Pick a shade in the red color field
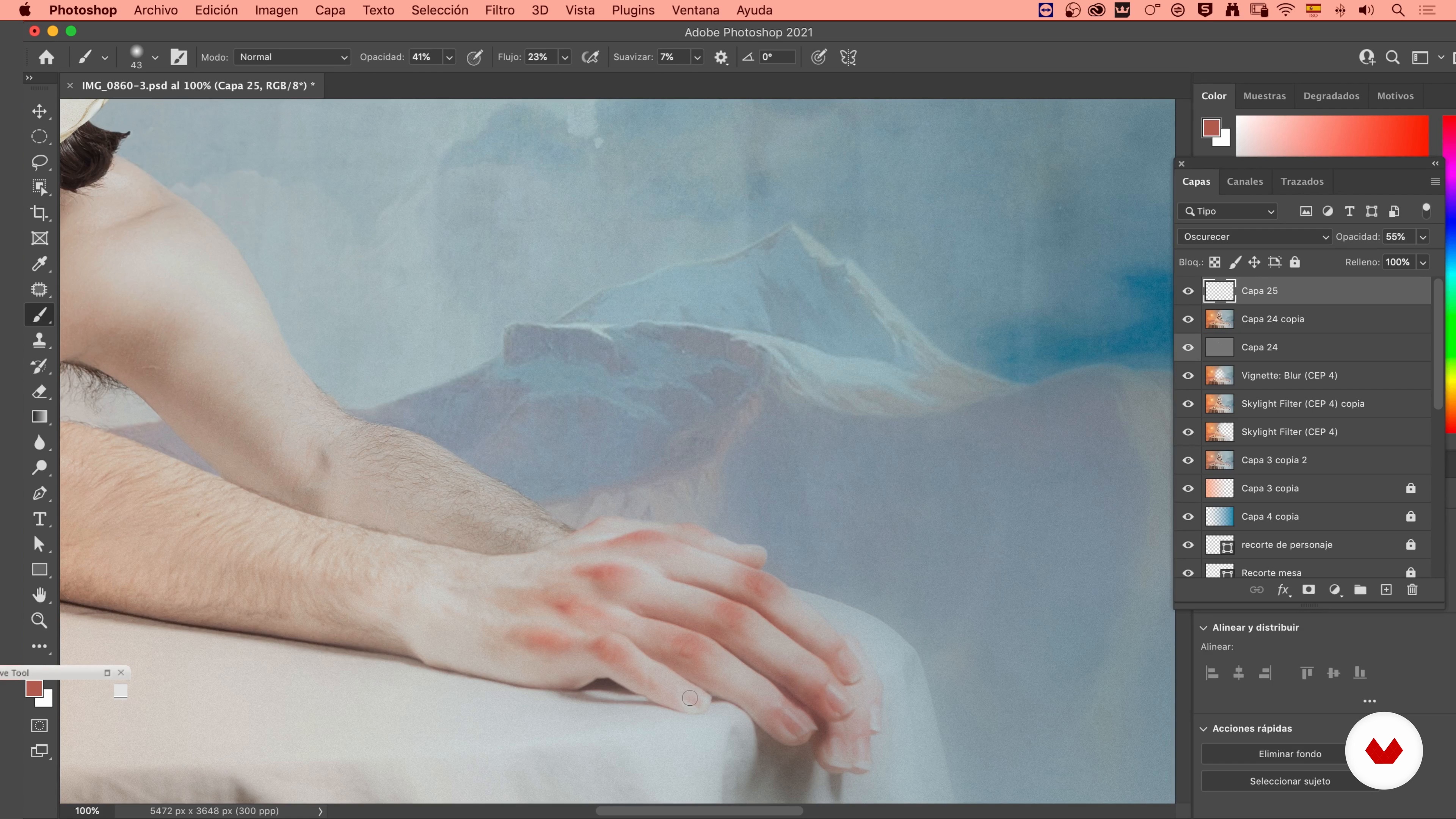The height and width of the screenshot is (819, 1456). pos(1332,136)
